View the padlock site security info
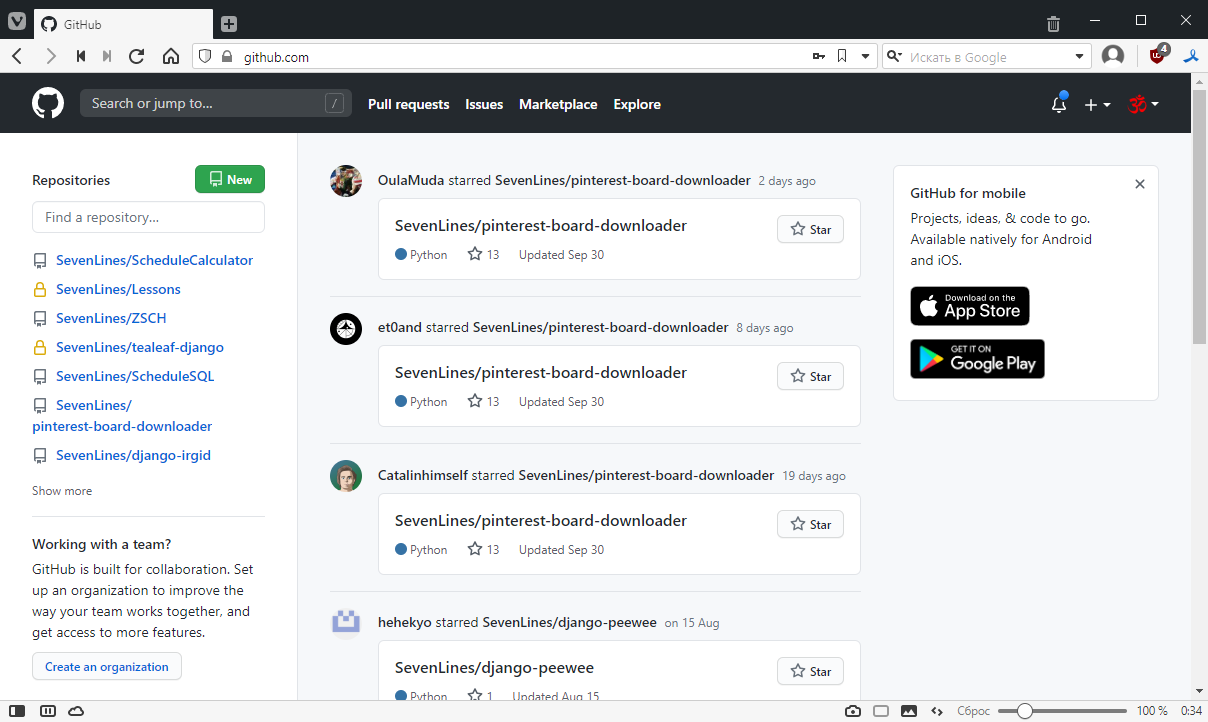This screenshot has width=1208, height=722. 226,57
